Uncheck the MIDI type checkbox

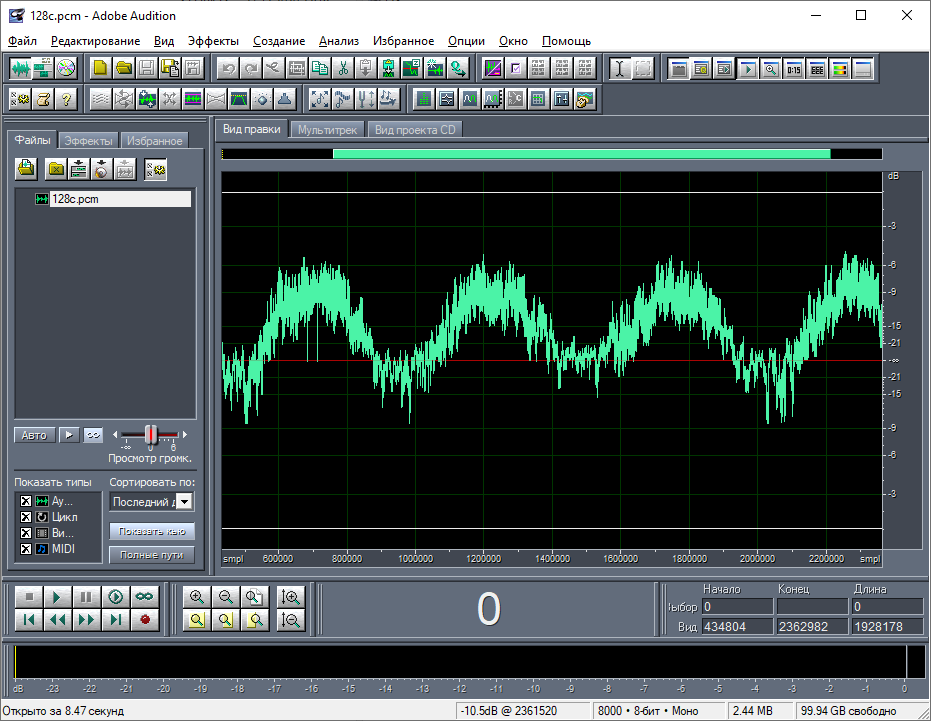(26, 549)
